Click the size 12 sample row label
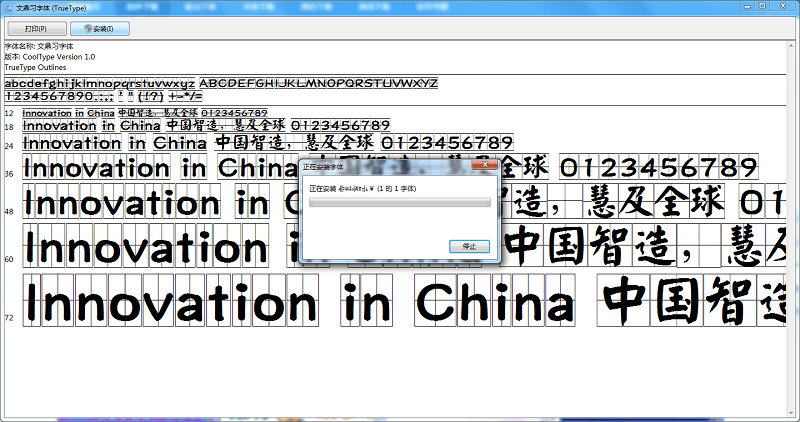Image resolution: width=800 pixels, height=422 pixels. coord(9,113)
